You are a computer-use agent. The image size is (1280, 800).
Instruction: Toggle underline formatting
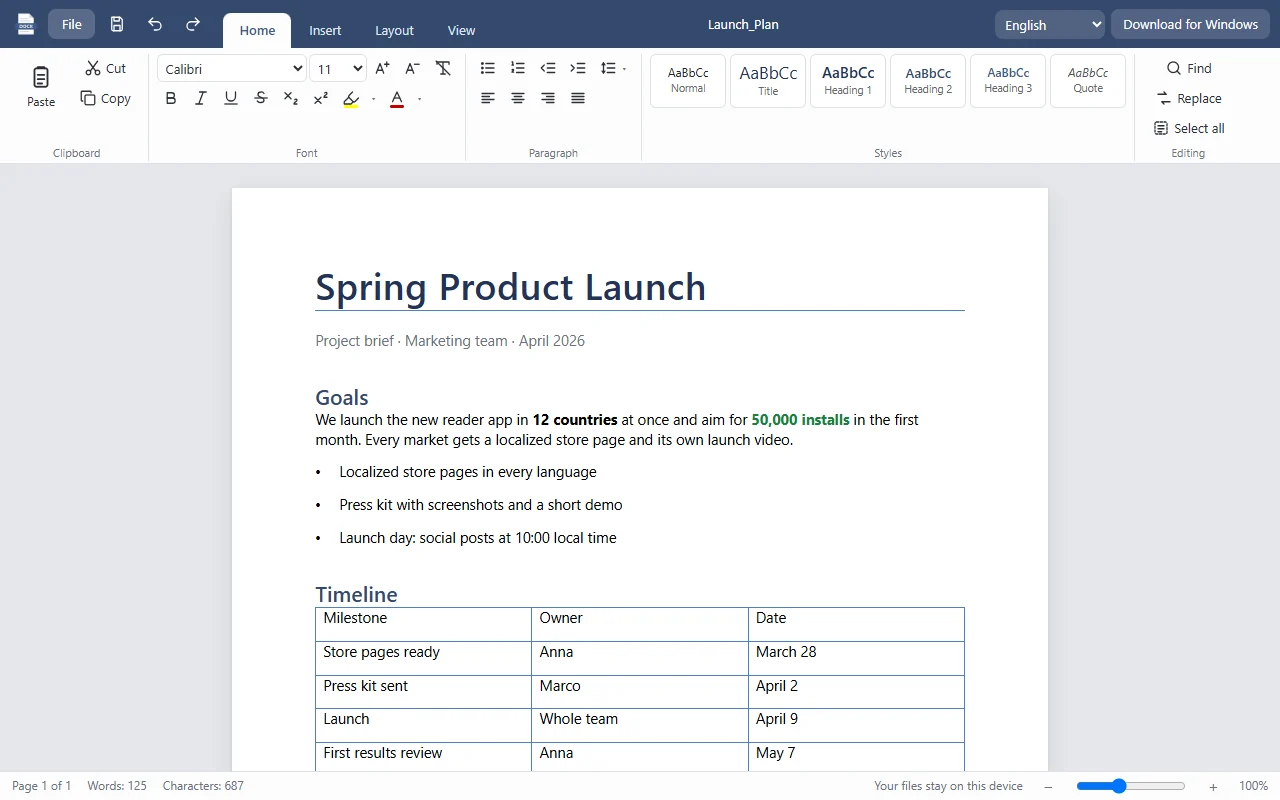click(231, 98)
